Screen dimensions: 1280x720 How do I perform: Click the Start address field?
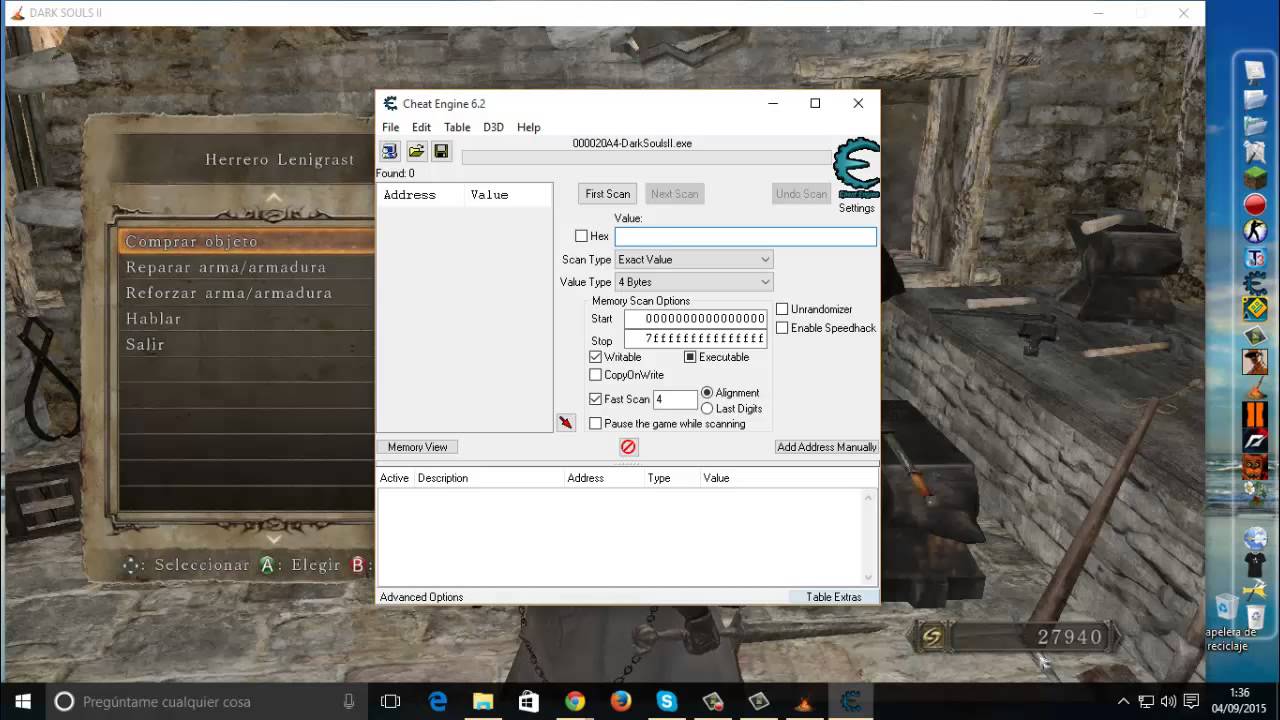coord(696,319)
